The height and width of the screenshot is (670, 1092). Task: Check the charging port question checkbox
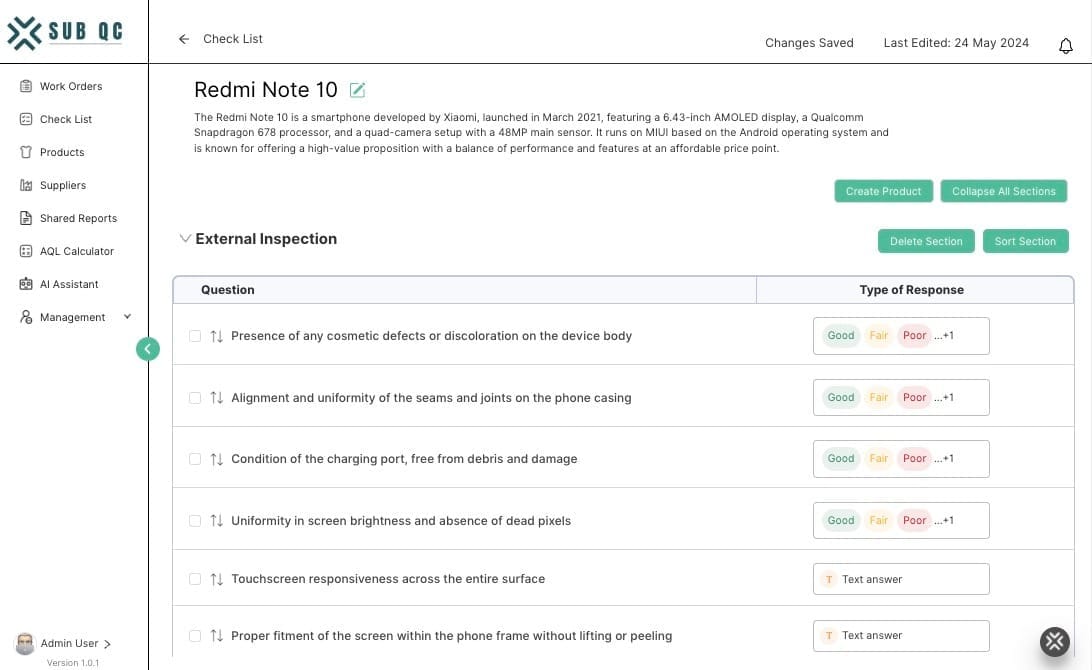195,459
